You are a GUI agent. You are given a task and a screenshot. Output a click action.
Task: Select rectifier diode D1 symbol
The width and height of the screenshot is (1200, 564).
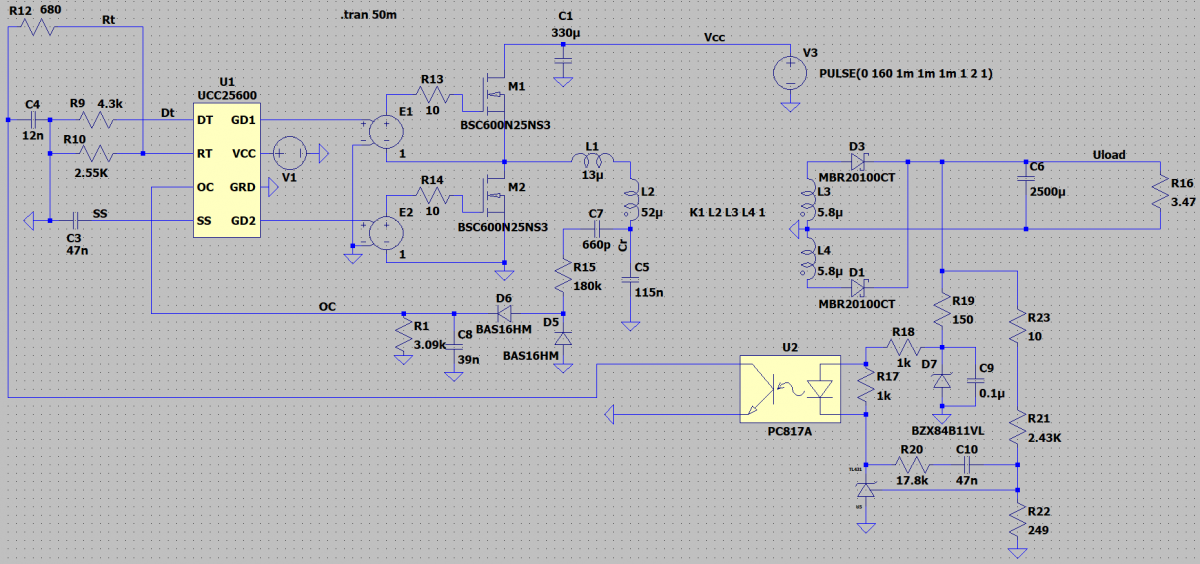point(859,287)
